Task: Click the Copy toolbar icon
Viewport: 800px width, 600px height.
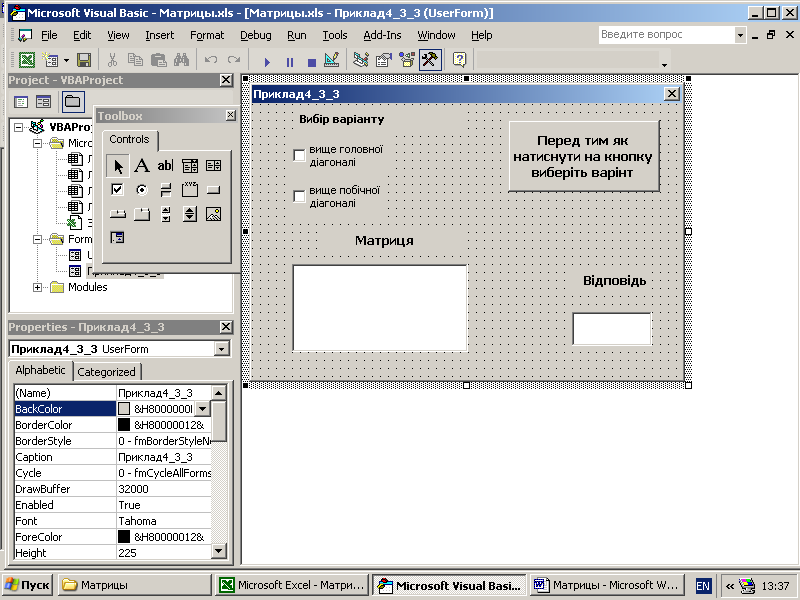Action: 135,61
